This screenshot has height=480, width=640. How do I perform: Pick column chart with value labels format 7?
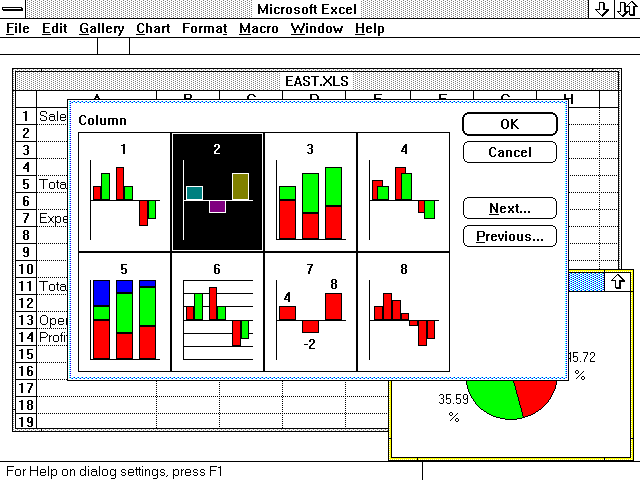click(311, 312)
